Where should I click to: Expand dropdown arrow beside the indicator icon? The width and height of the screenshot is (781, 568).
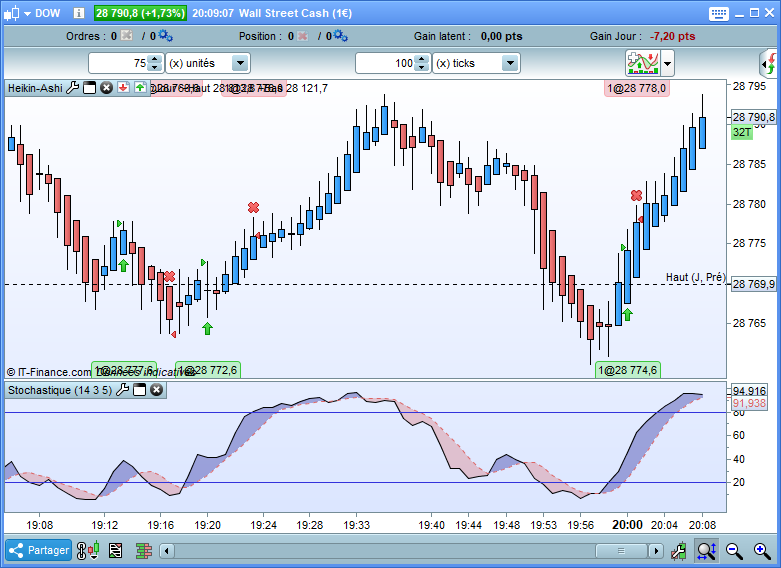pos(667,64)
